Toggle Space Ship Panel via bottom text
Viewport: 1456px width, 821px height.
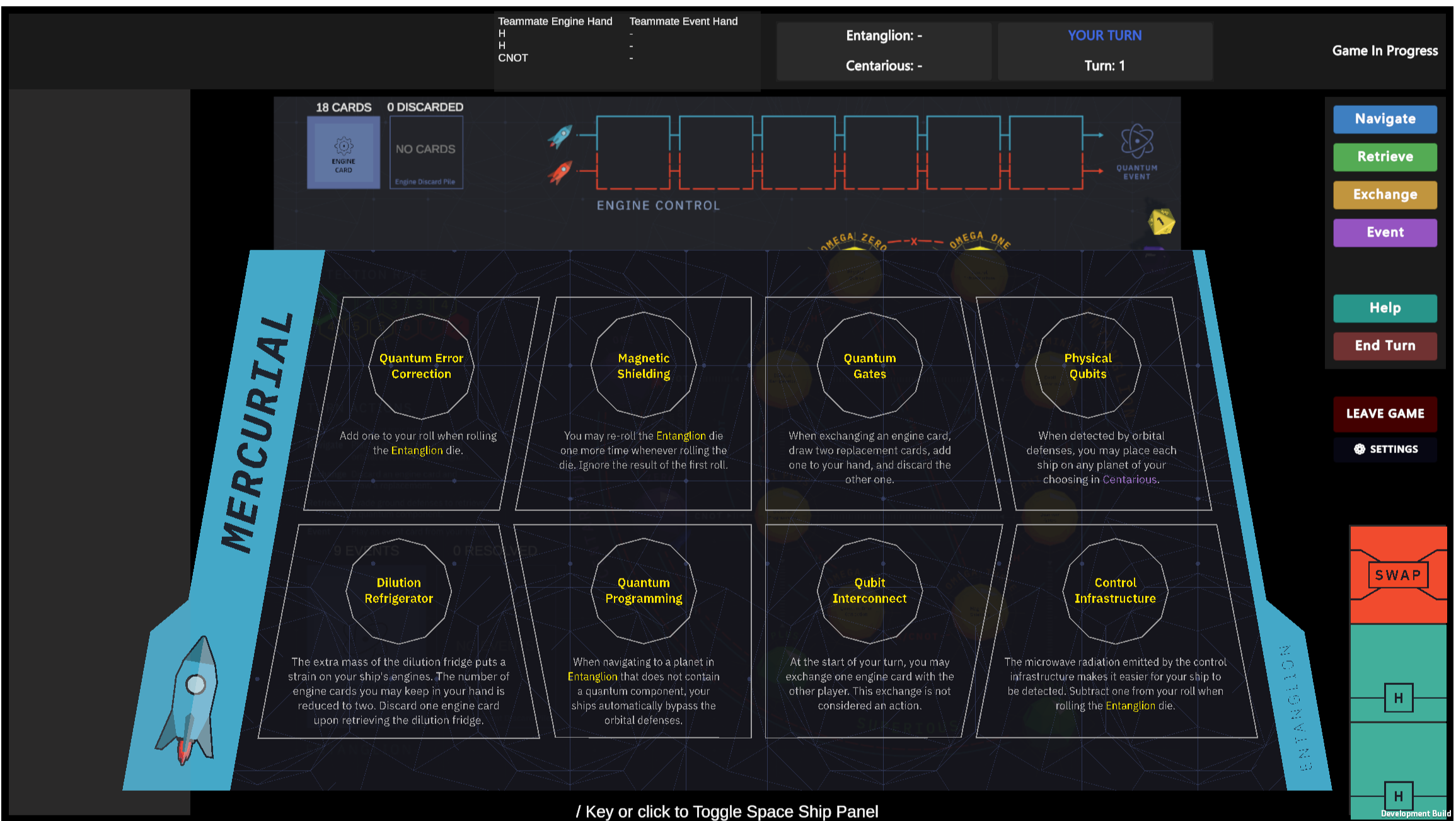click(x=727, y=812)
